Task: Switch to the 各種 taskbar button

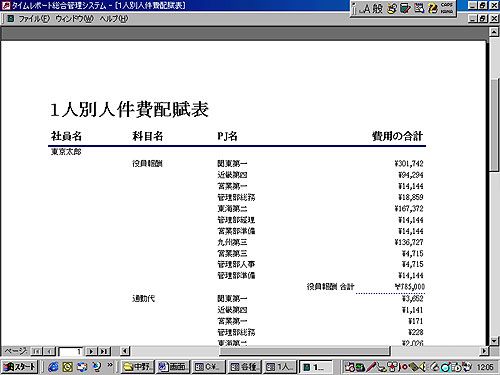Action: pyautogui.click(x=244, y=367)
